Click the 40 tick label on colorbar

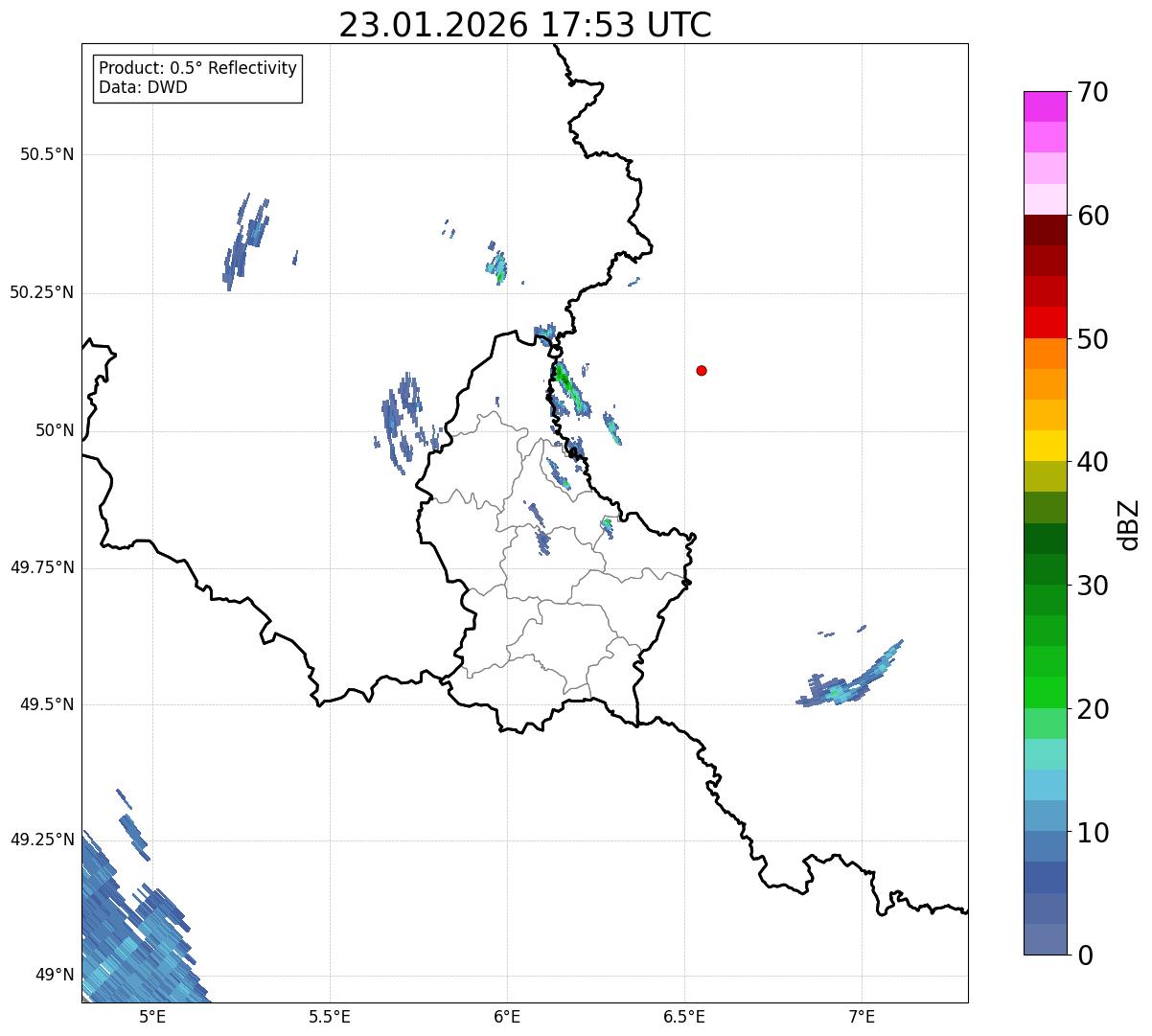click(1093, 462)
